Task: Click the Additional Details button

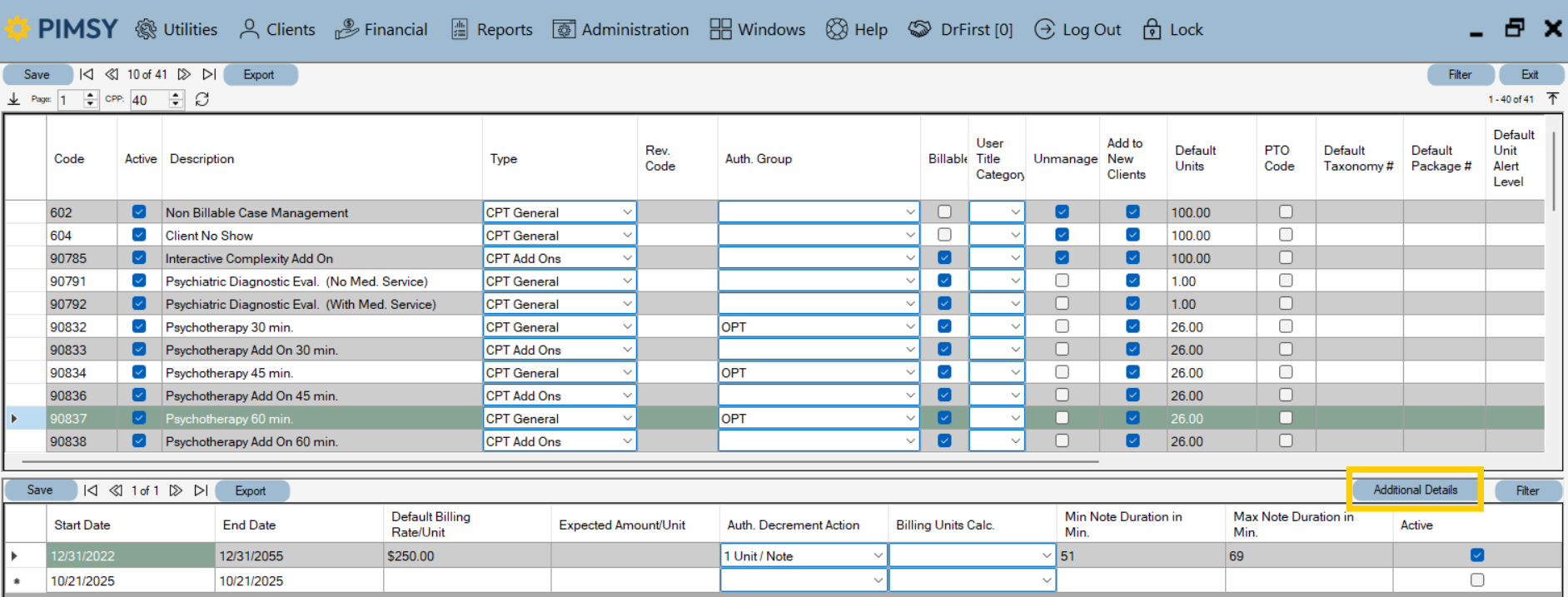Action: (x=1415, y=490)
